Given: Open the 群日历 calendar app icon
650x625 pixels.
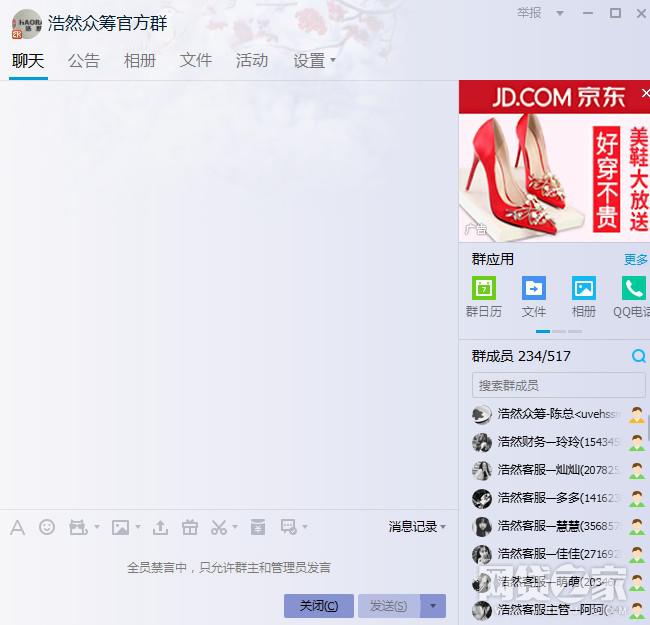Looking at the screenshot, I should [x=484, y=289].
